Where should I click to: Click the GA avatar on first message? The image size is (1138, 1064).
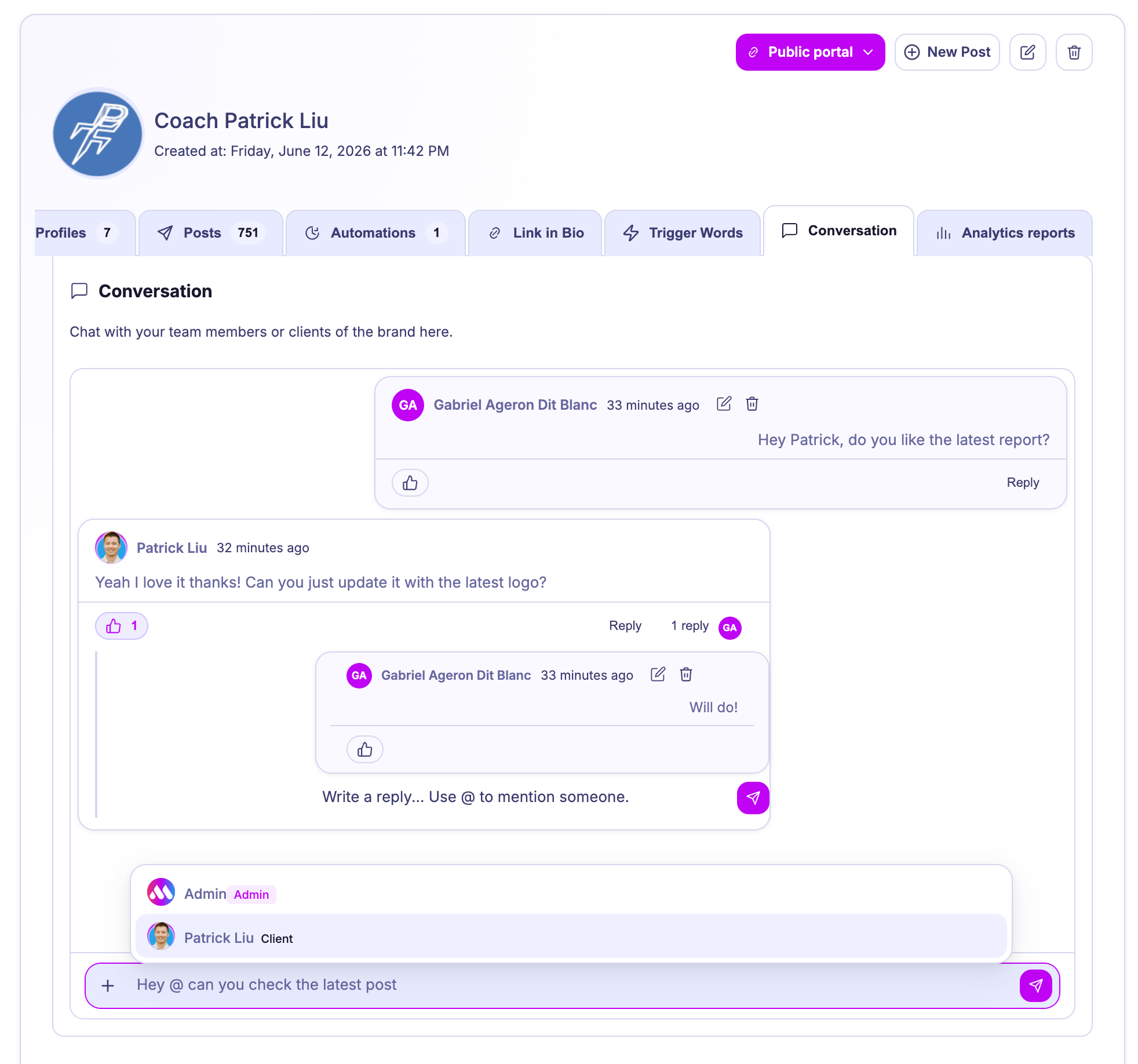408,405
